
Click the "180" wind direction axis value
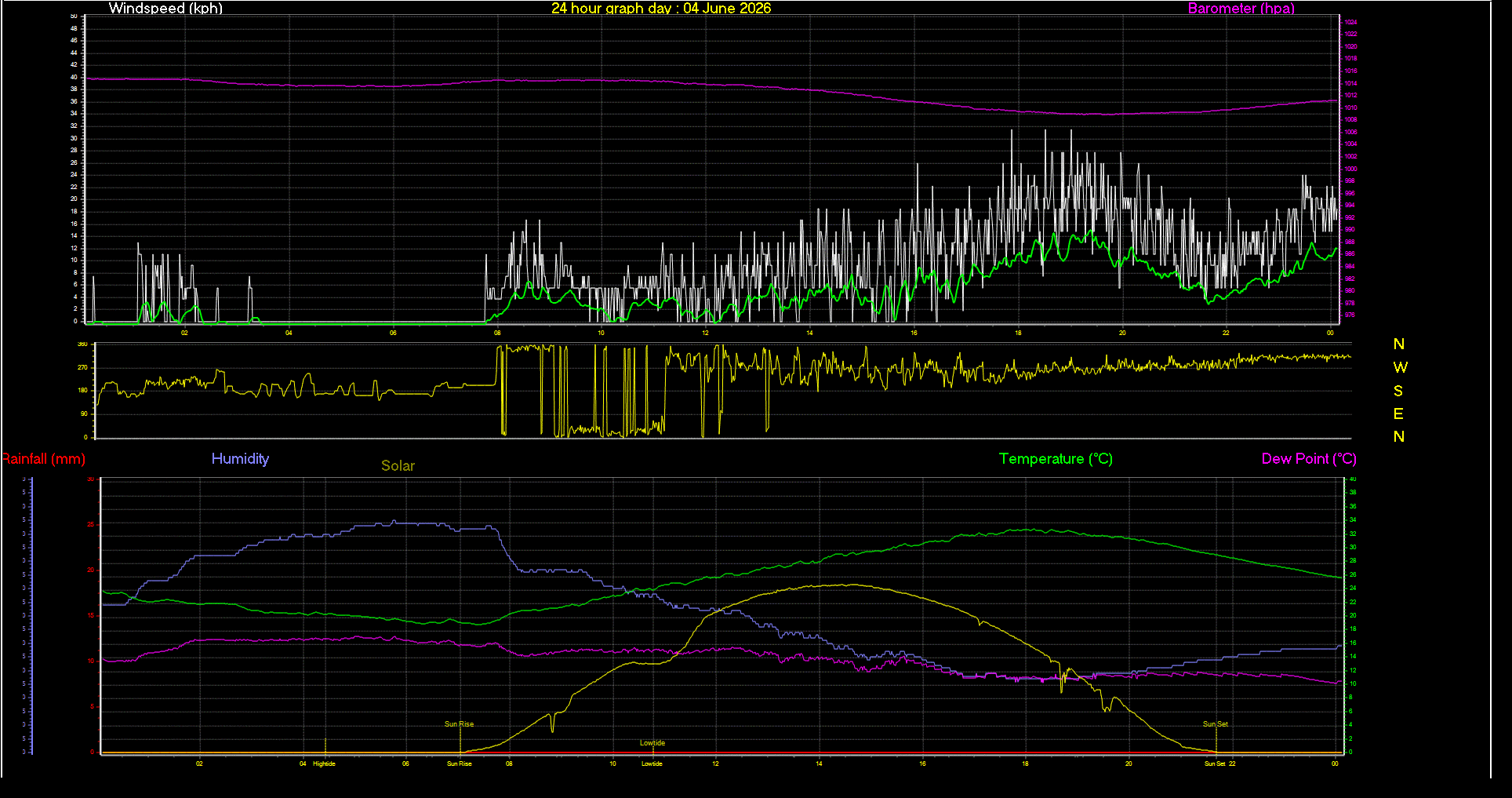[x=82, y=391]
